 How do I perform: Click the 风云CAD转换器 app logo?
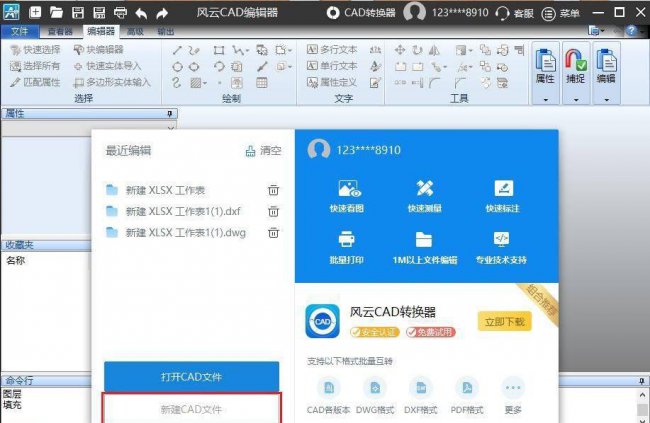click(x=323, y=321)
